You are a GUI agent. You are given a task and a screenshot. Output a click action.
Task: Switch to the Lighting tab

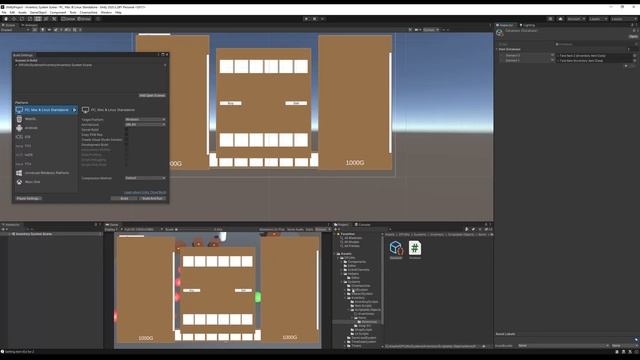(x=527, y=25)
